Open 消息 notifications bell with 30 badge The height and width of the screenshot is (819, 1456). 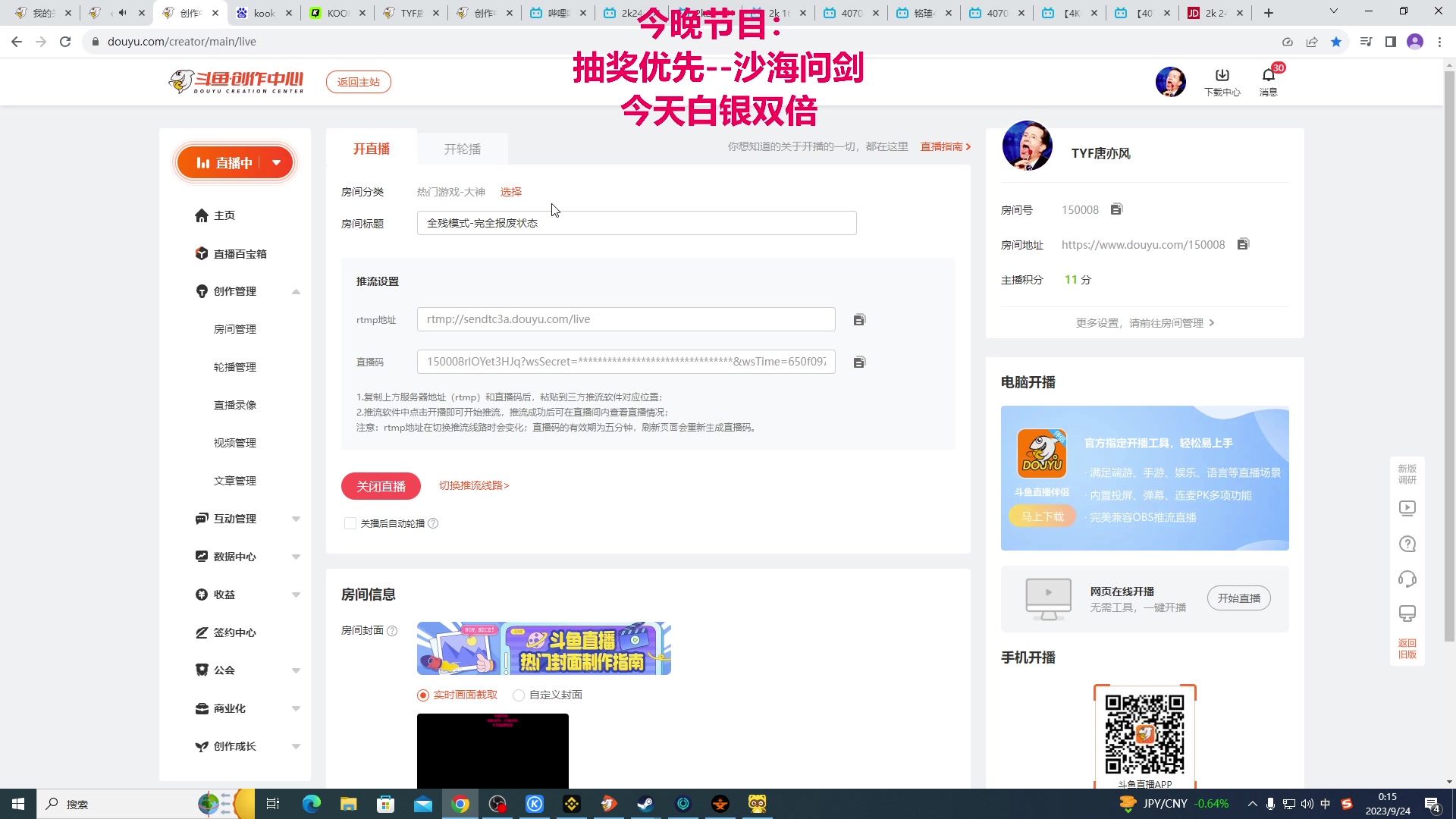1269,80
